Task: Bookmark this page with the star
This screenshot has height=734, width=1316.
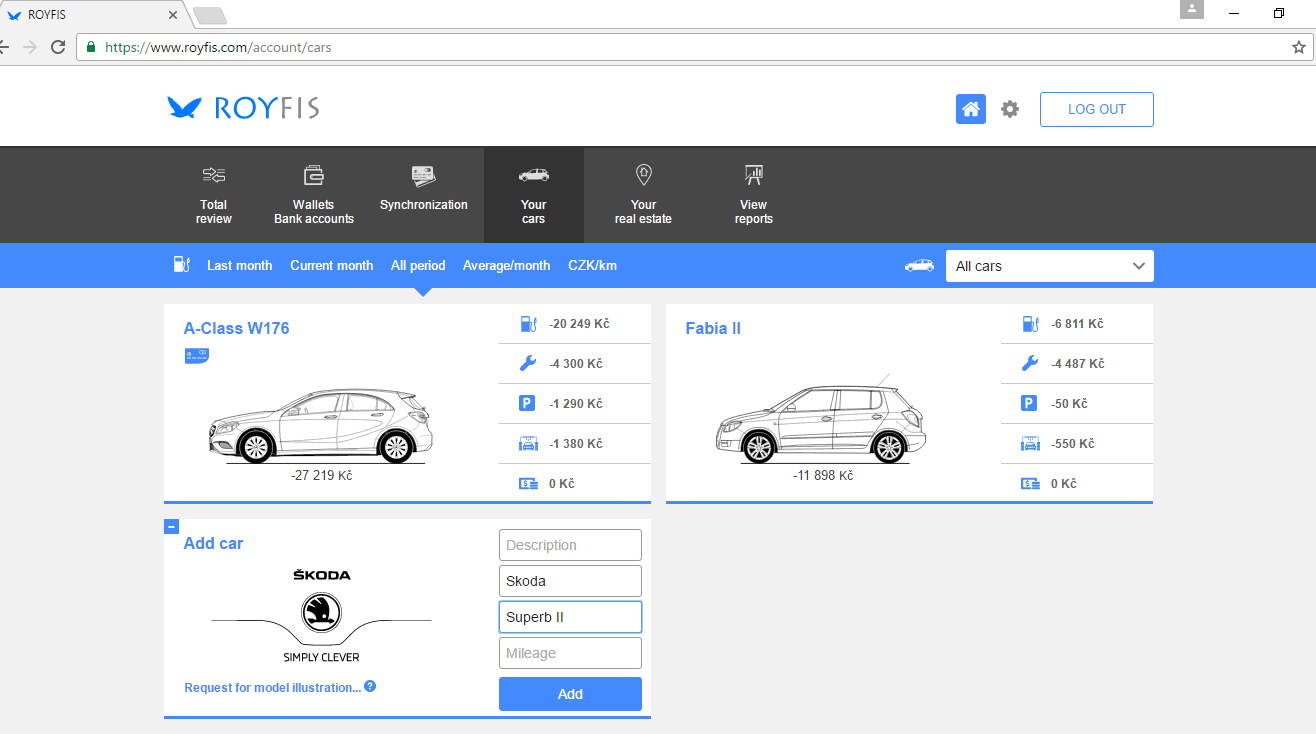Action: 1299,47
